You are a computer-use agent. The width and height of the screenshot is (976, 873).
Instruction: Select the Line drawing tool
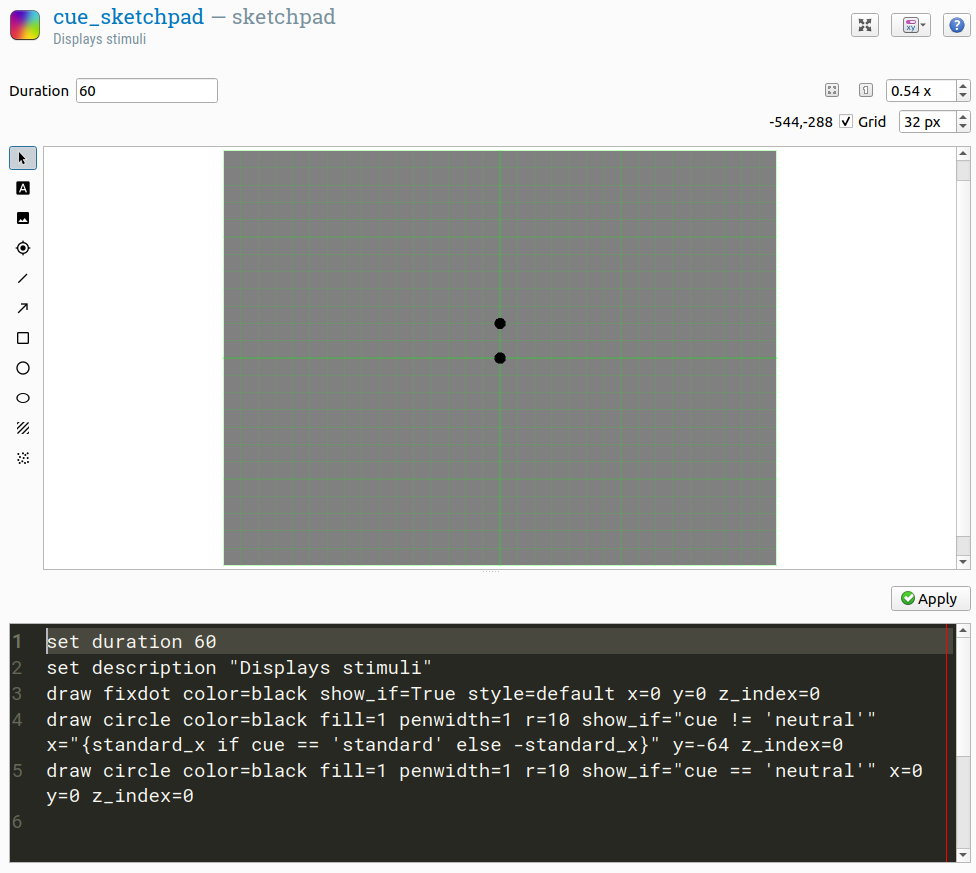(22, 278)
